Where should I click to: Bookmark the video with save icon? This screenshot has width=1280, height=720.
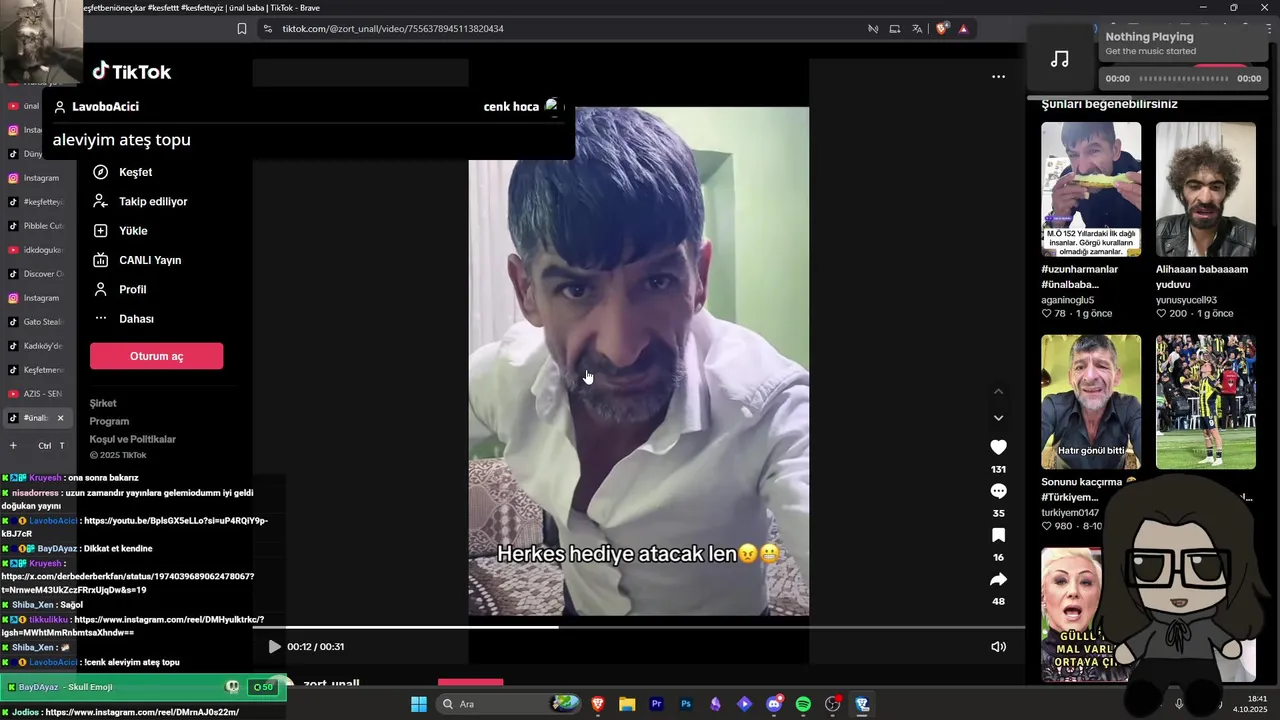pos(998,535)
